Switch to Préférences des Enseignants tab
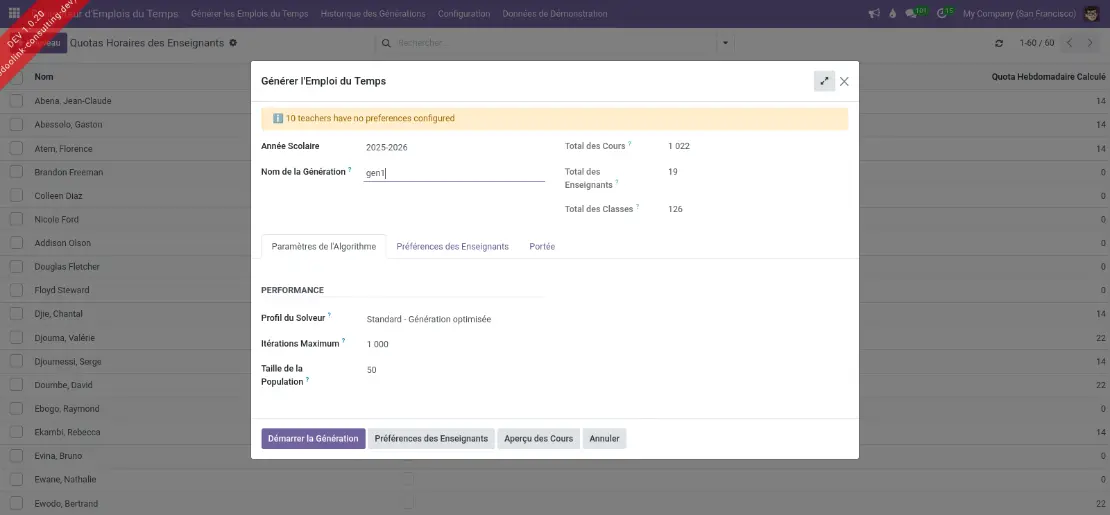The image size is (1110, 515). [x=452, y=246]
